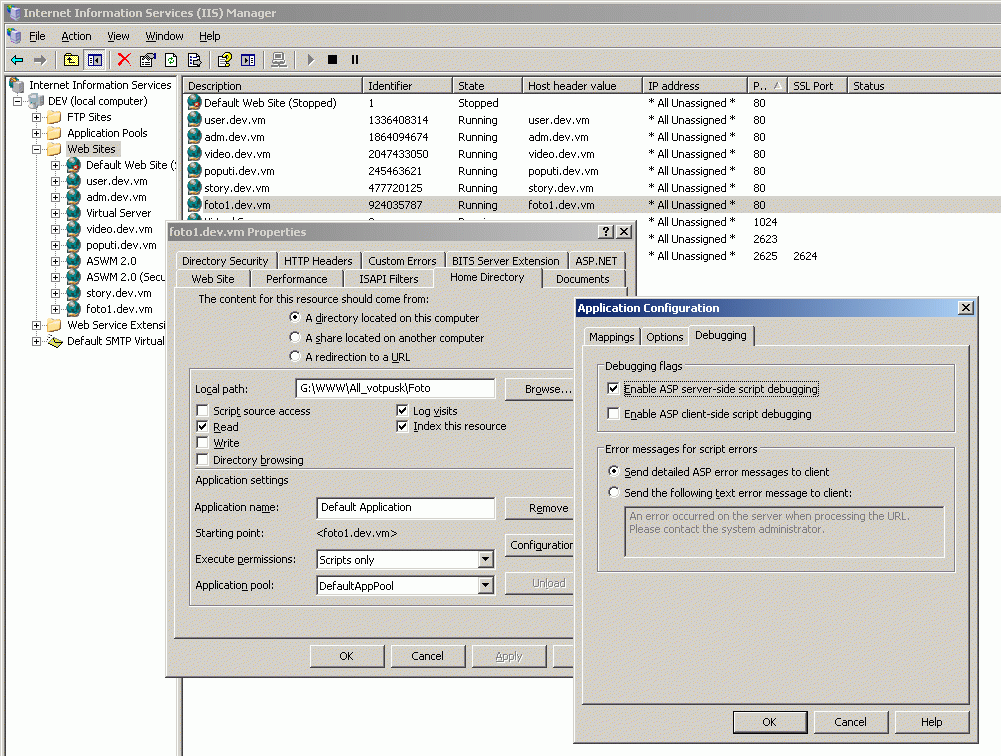Viewport: 1001px width, 756px height.
Task: Click the Application Pools folder icon
Action: tap(54, 133)
